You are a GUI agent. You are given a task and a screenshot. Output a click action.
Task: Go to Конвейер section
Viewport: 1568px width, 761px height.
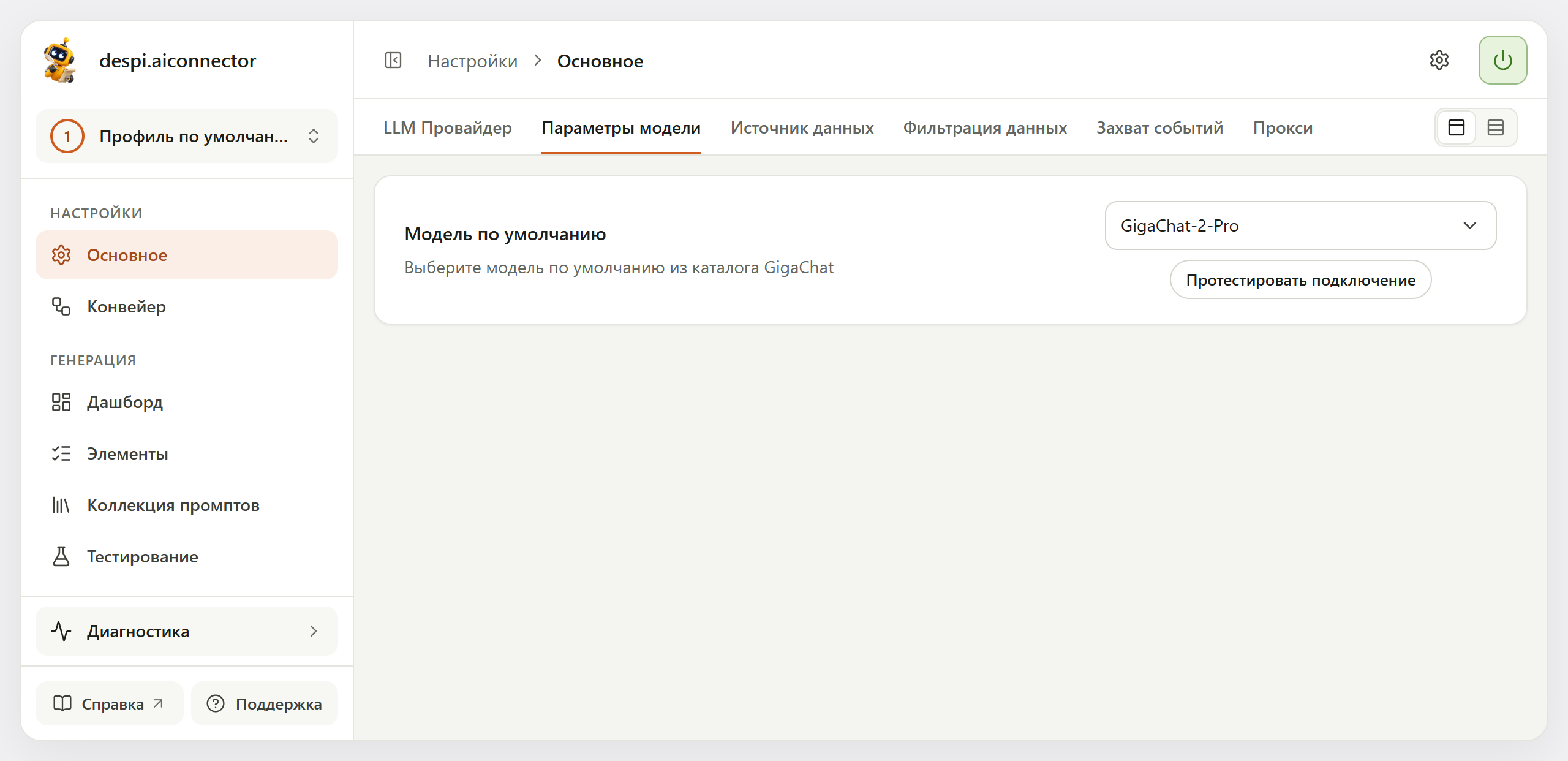pyautogui.click(x=187, y=306)
